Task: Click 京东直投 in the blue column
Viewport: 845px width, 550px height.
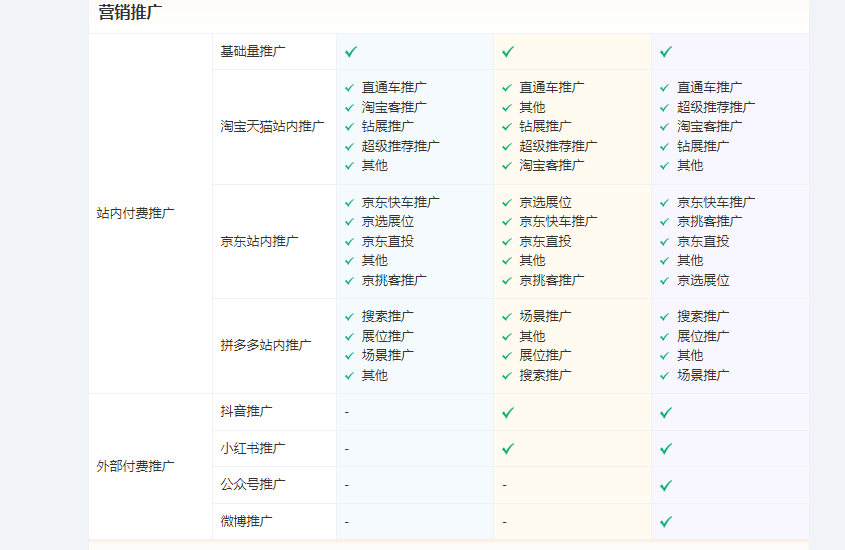Action: pyautogui.click(x=387, y=241)
